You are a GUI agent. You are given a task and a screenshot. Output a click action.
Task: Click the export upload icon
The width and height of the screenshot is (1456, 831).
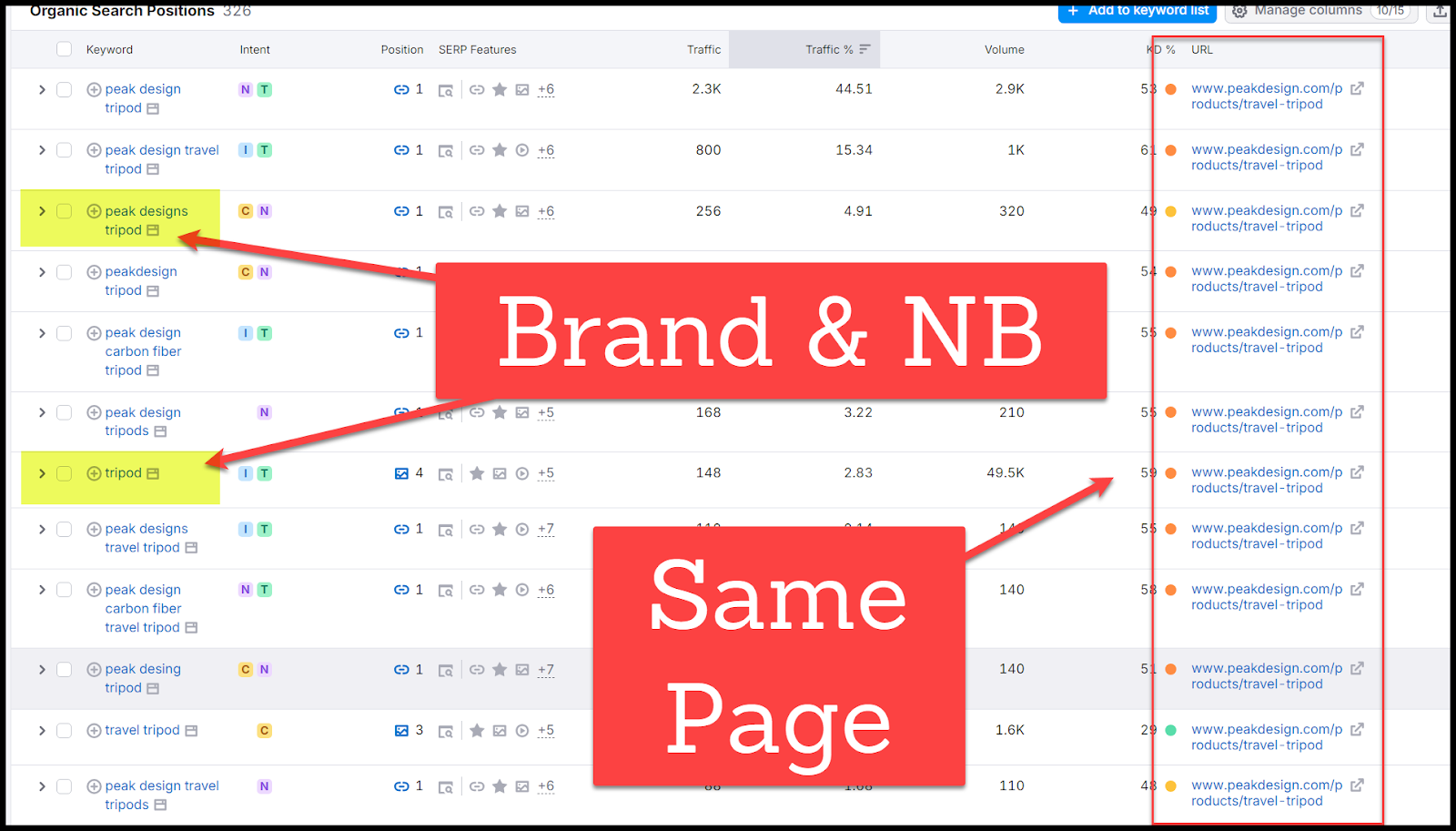[1440, 11]
